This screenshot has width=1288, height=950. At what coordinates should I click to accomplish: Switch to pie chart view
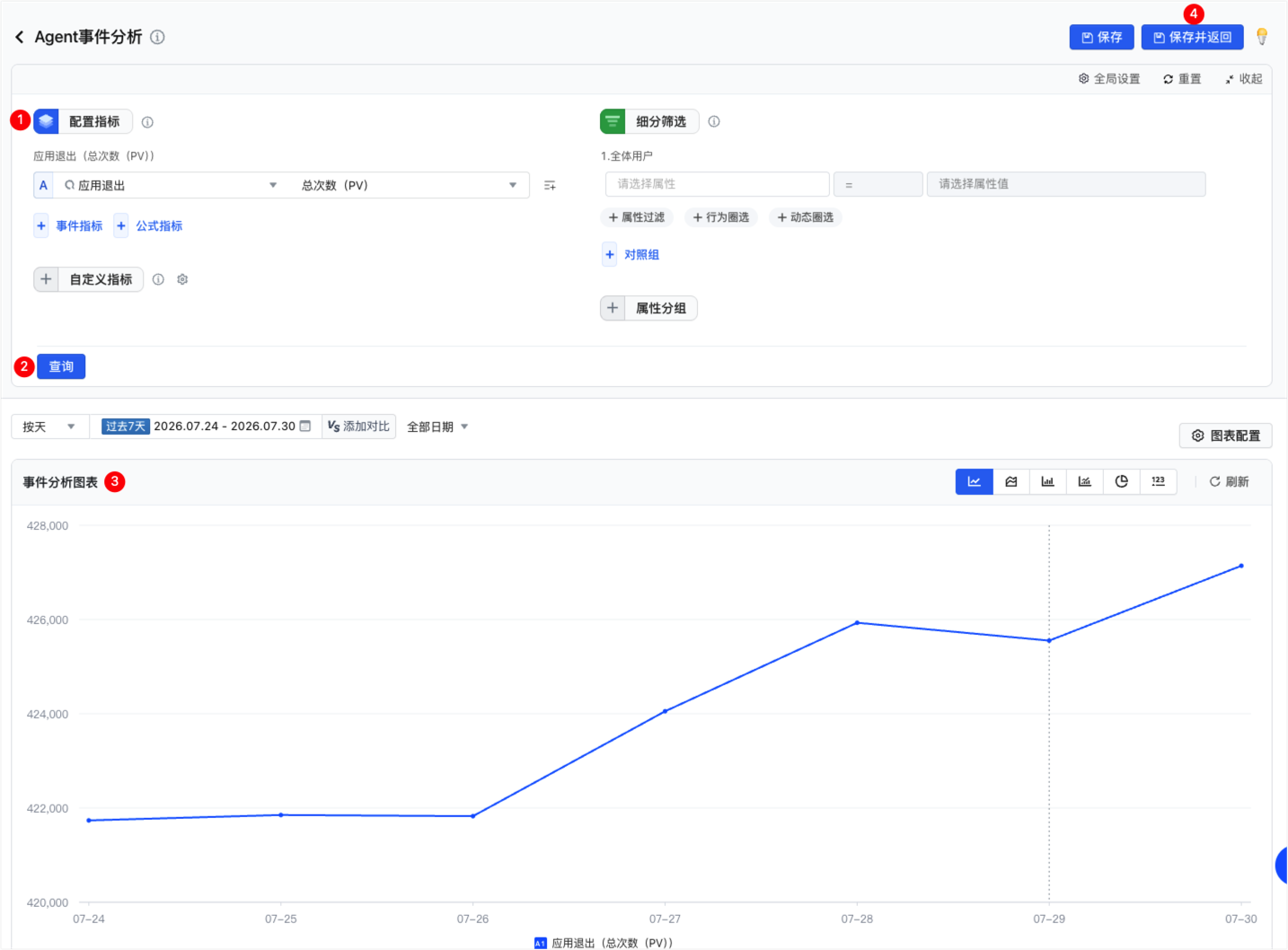click(x=1121, y=481)
